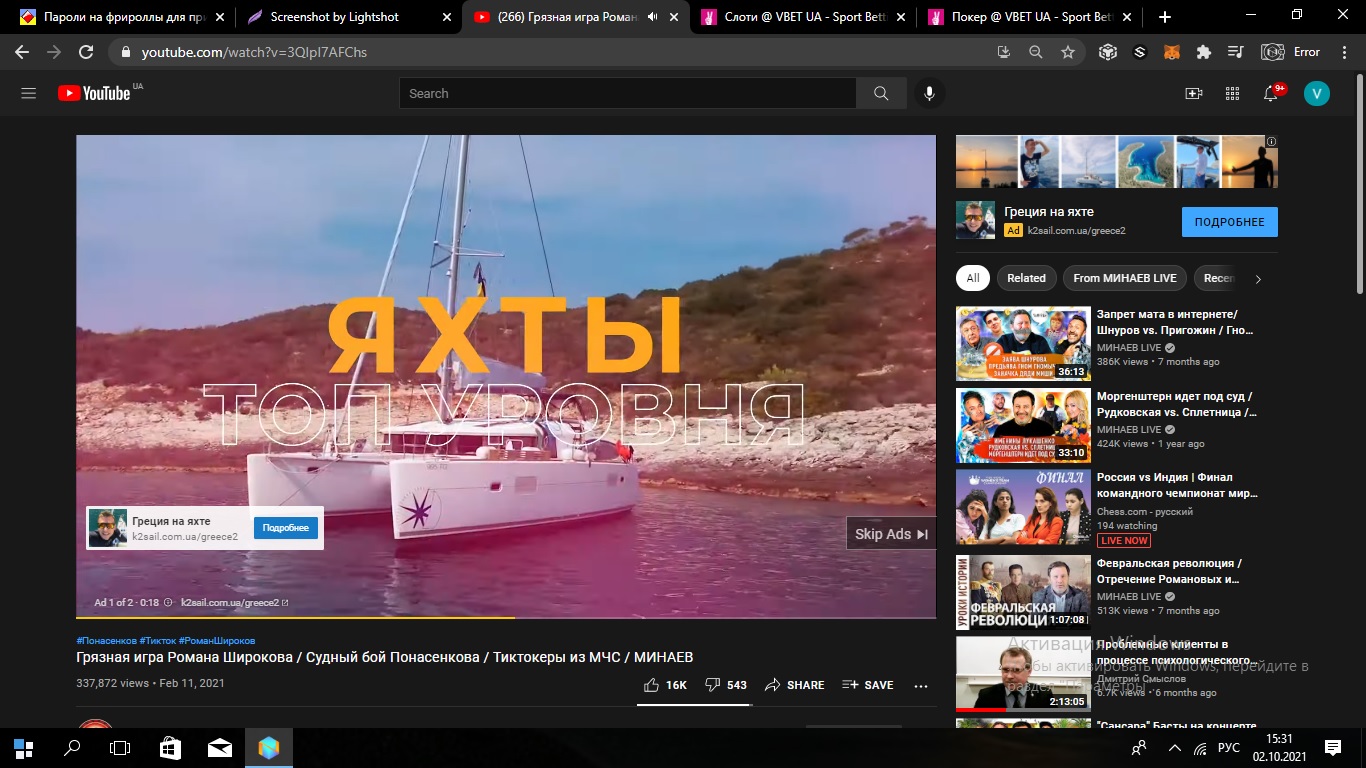Mute the YouTube tab via its speaker icon
This screenshot has height=768, width=1366.
(653, 17)
